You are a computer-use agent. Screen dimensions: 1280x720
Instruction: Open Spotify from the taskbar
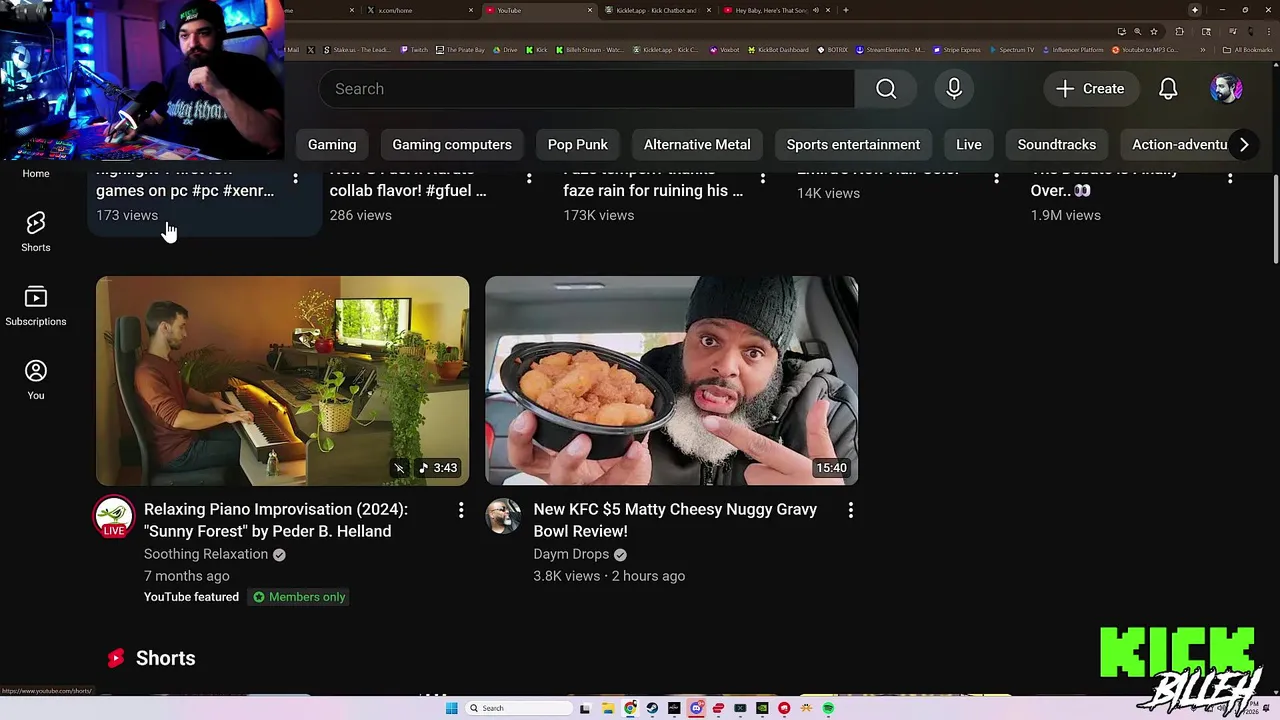(828, 708)
